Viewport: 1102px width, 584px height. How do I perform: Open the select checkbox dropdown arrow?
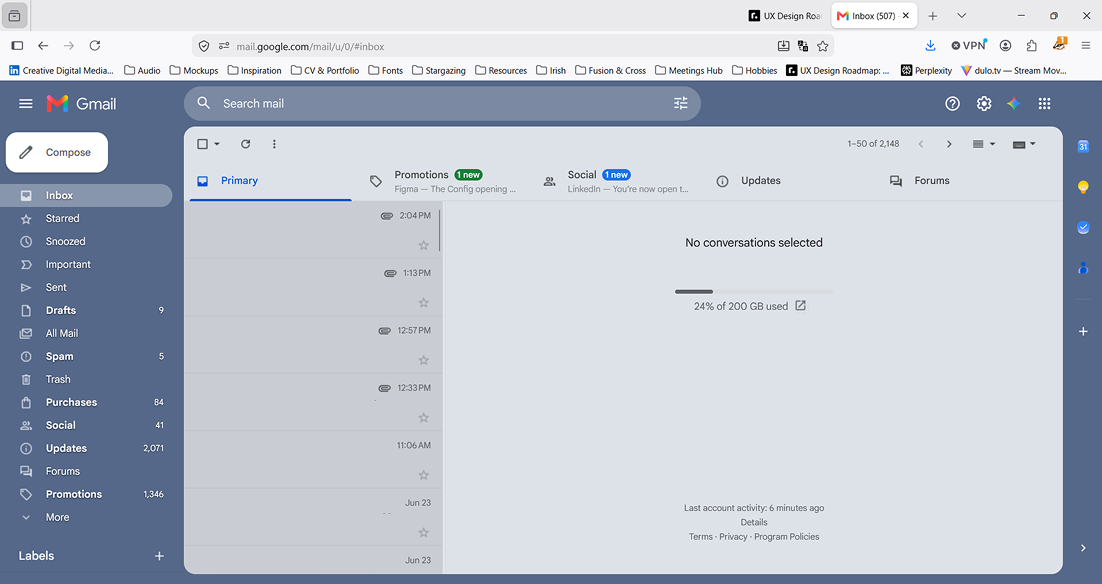point(217,144)
